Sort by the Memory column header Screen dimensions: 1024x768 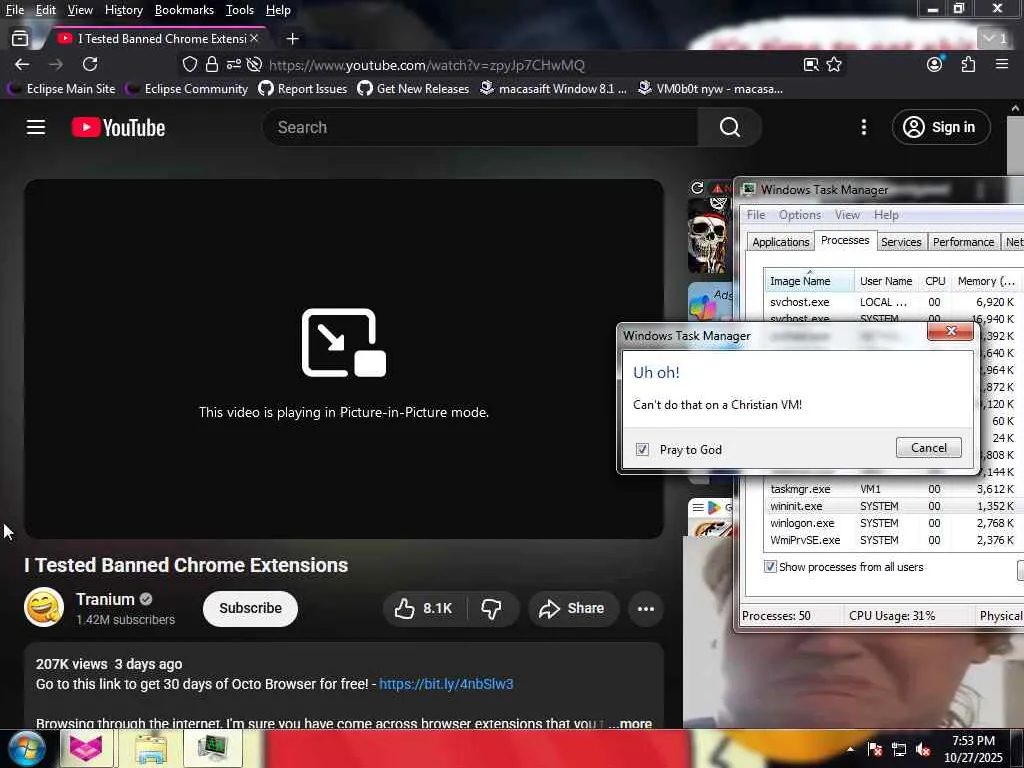986,281
